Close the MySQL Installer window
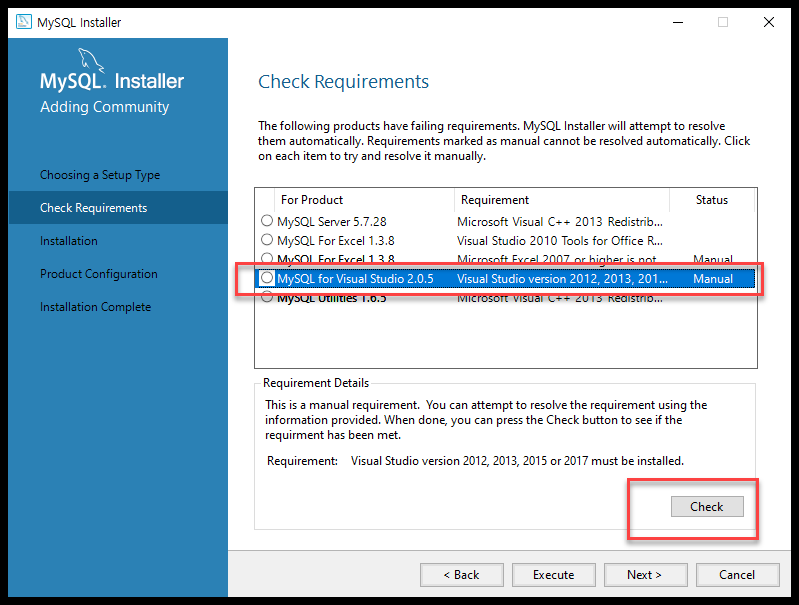 769,22
